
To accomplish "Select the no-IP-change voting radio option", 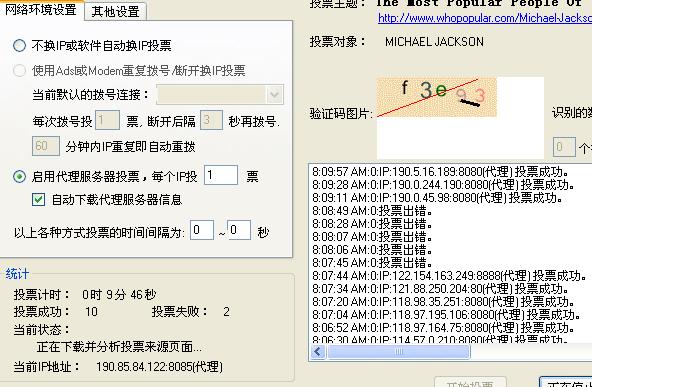I will (19, 45).
